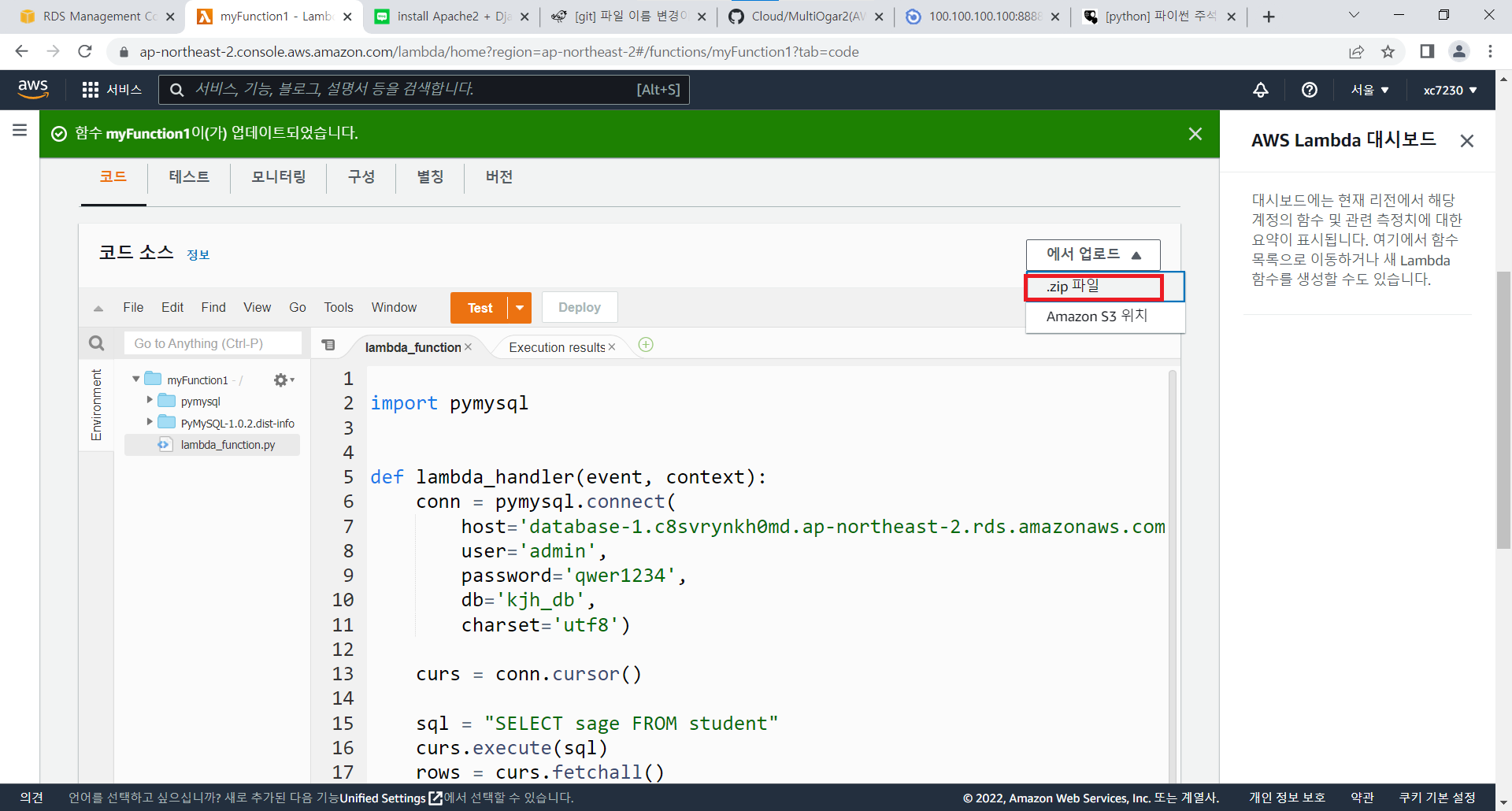Open the Tools menu in editor

(339, 308)
